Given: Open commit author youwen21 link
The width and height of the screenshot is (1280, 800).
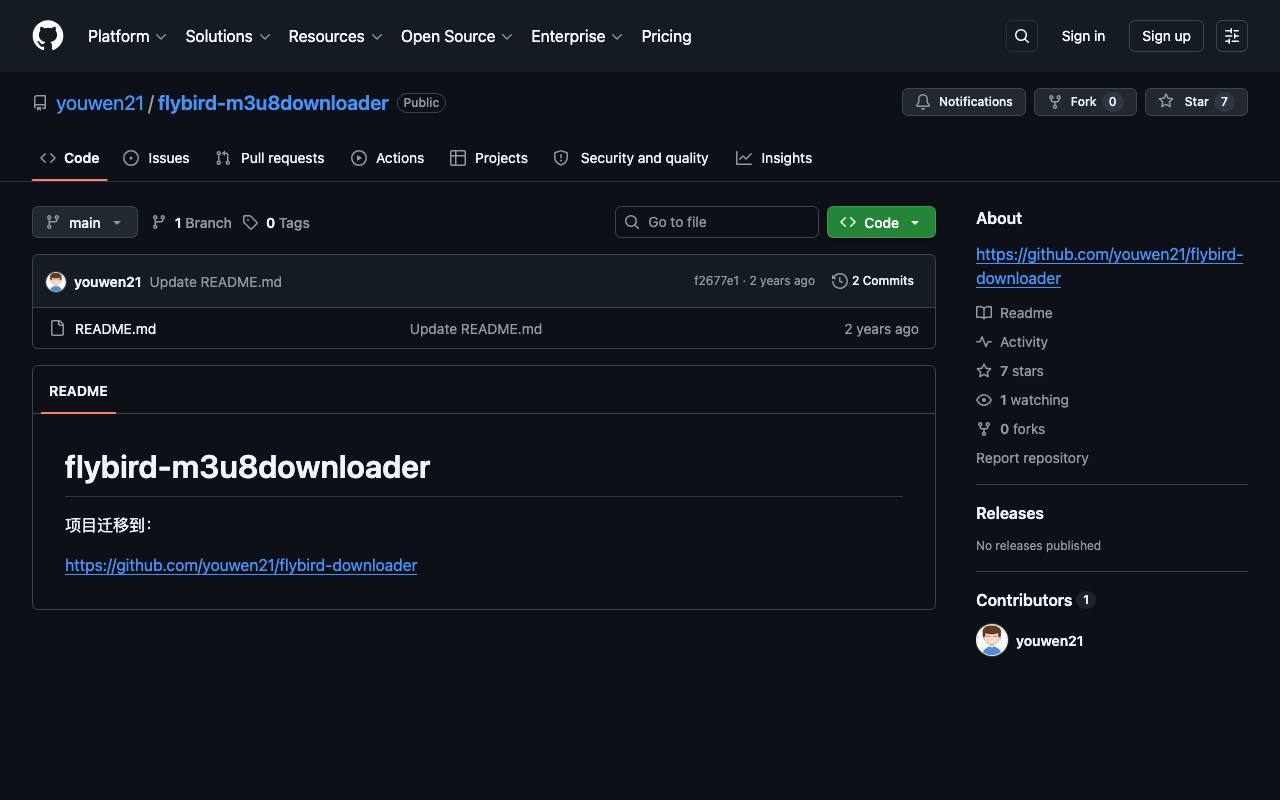Looking at the screenshot, I should tap(108, 282).
